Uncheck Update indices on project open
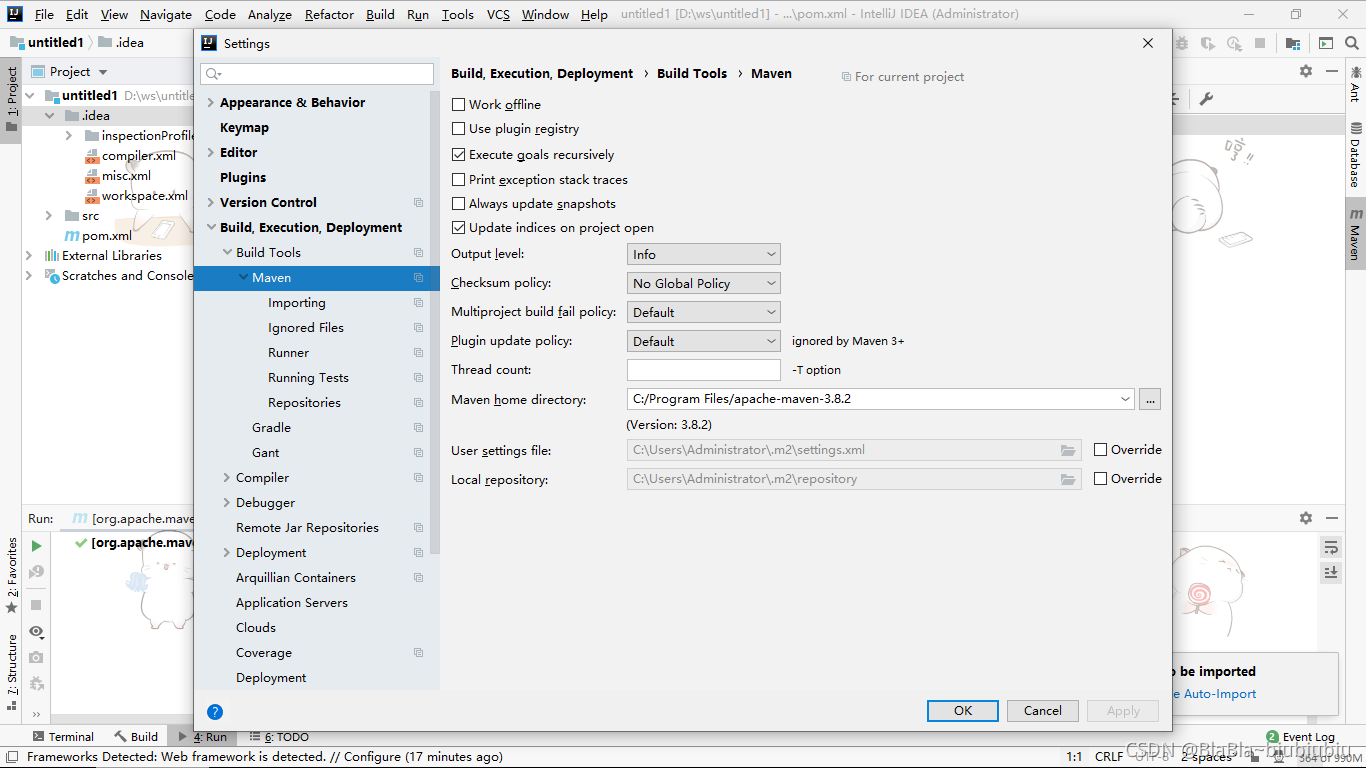Viewport: 1366px width, 768px height. click(459, 228)
